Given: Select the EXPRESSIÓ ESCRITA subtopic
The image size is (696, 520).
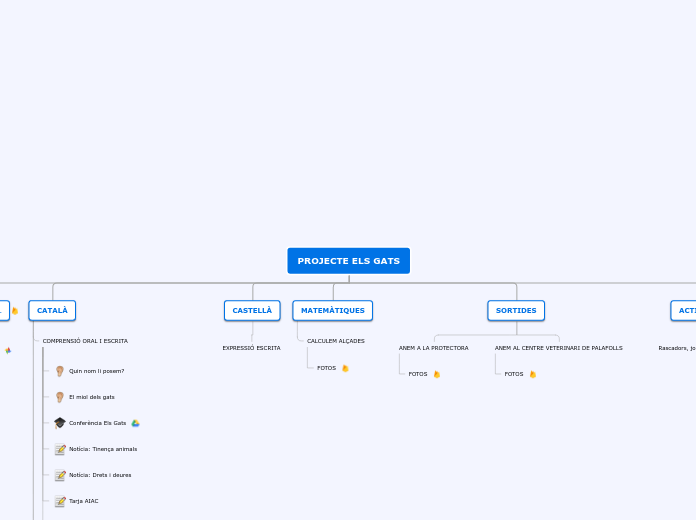Looking at the screenshot, I should click(251, 348).
